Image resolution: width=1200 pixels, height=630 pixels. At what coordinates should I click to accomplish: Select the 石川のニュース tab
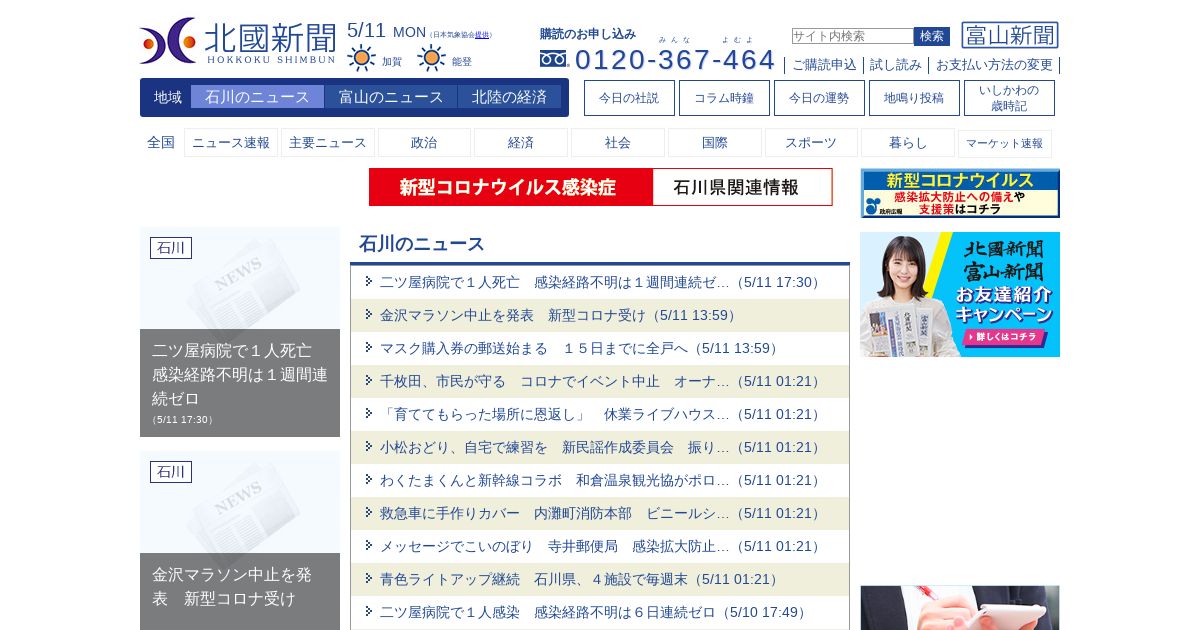point(257,97)
